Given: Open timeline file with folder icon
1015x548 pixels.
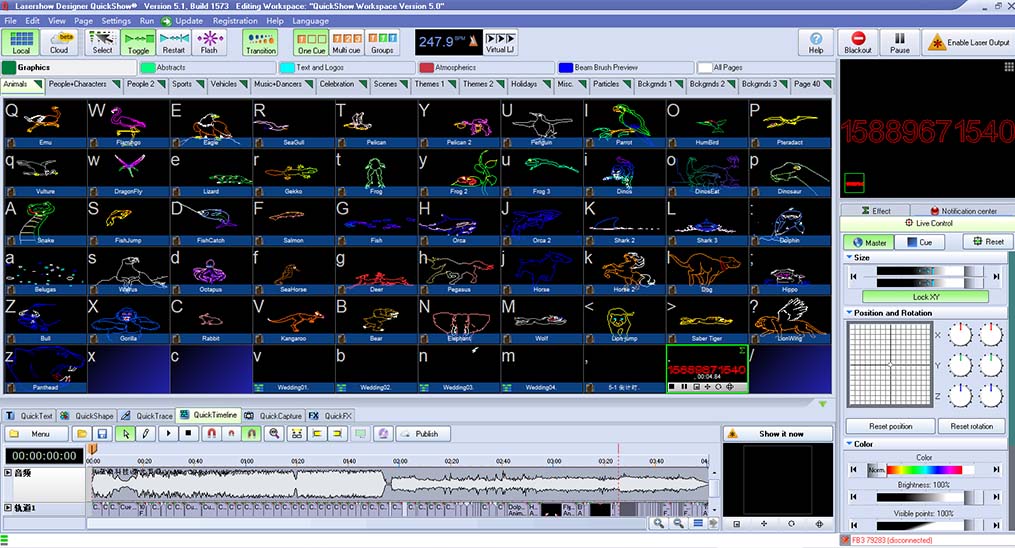Looking at the screenshot, I should pos(82,433).
